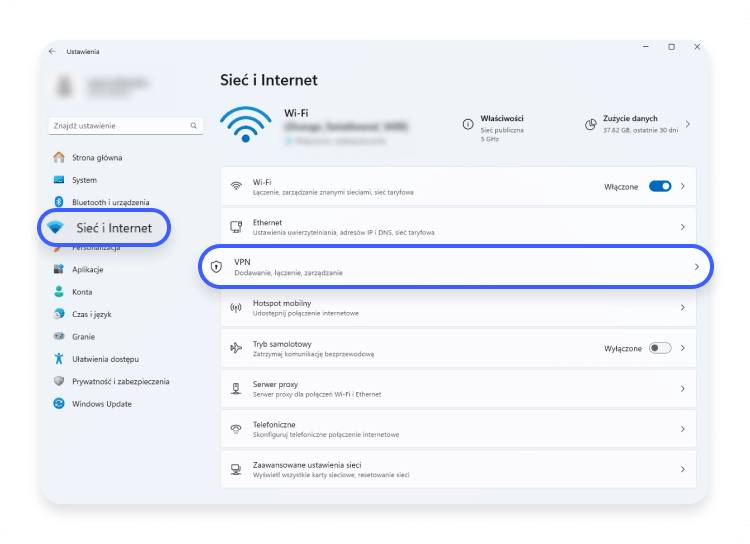Image resolution: width=750 pixels, height=544 pixels.
Task: Open Ethernet settings row
Action: click(x=458, y=226)
